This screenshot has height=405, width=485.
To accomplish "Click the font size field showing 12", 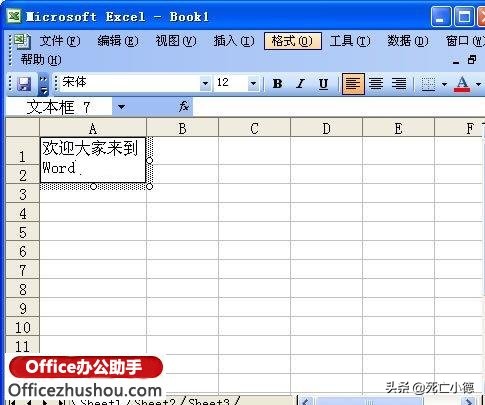I will click(x=231, y=83).
